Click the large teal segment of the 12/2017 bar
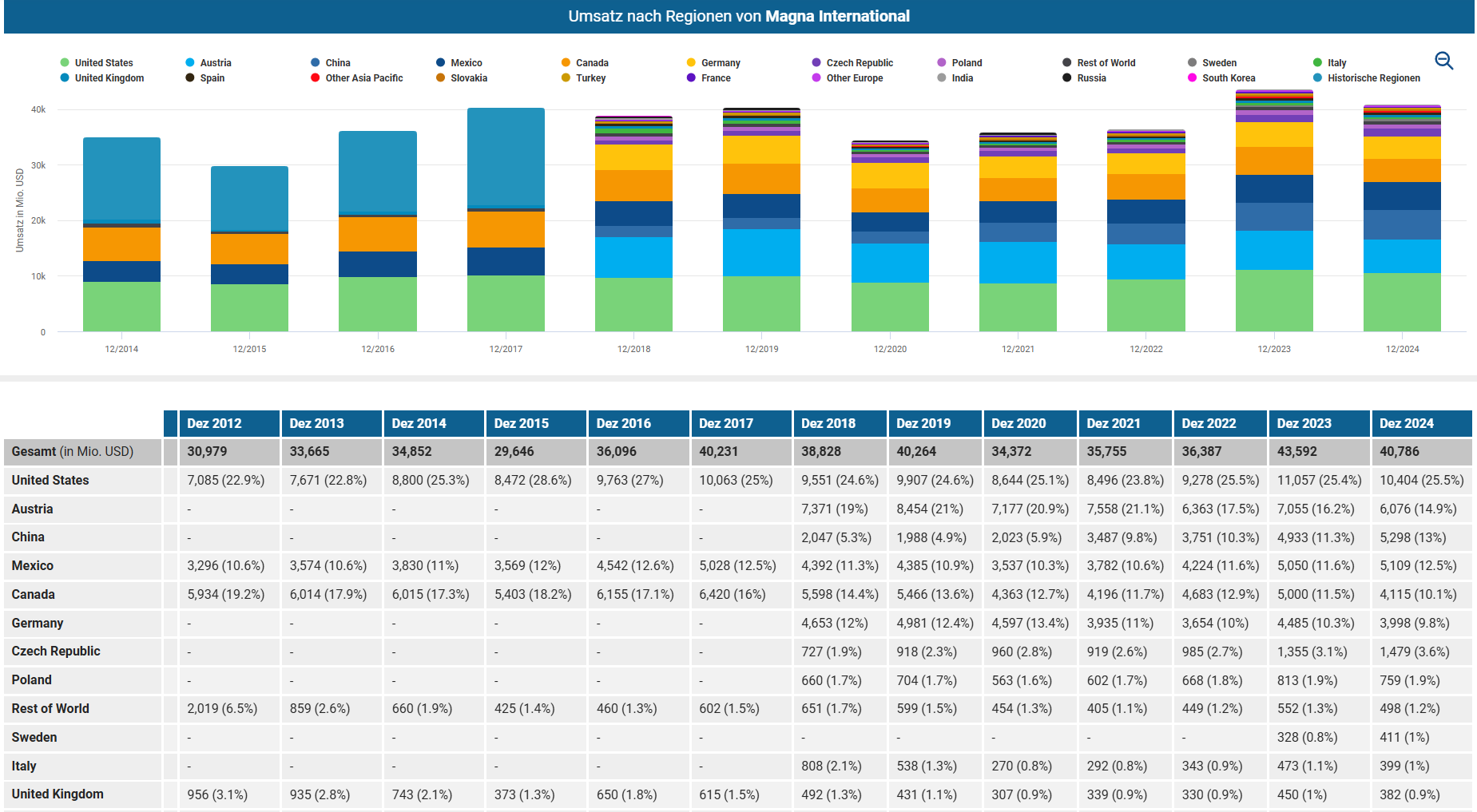Screen dimensions: 1477x812 click(506, 156)
